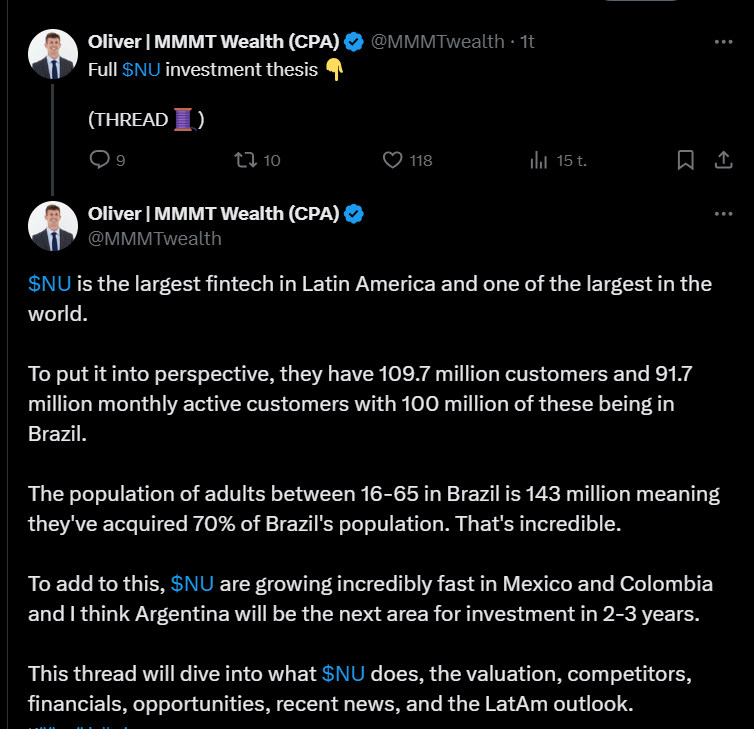The width and height of the screenshot is (754, 729).
Task: Share the first thread post
Action: click(x=723, y=160)
